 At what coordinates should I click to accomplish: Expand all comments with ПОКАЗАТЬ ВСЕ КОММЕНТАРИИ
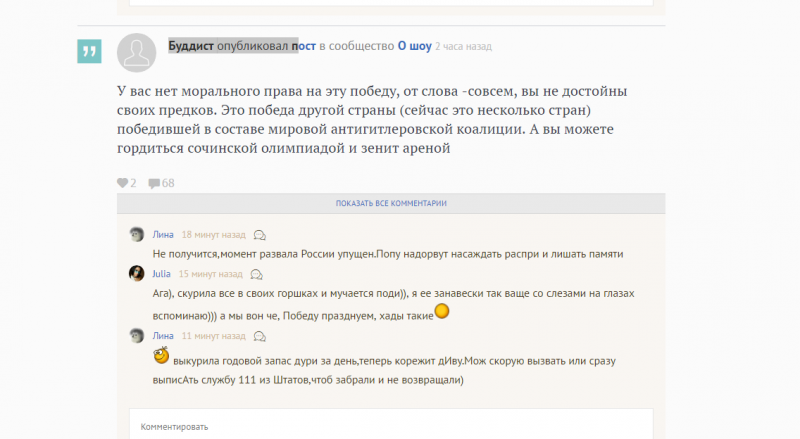(x=391, y=203)
